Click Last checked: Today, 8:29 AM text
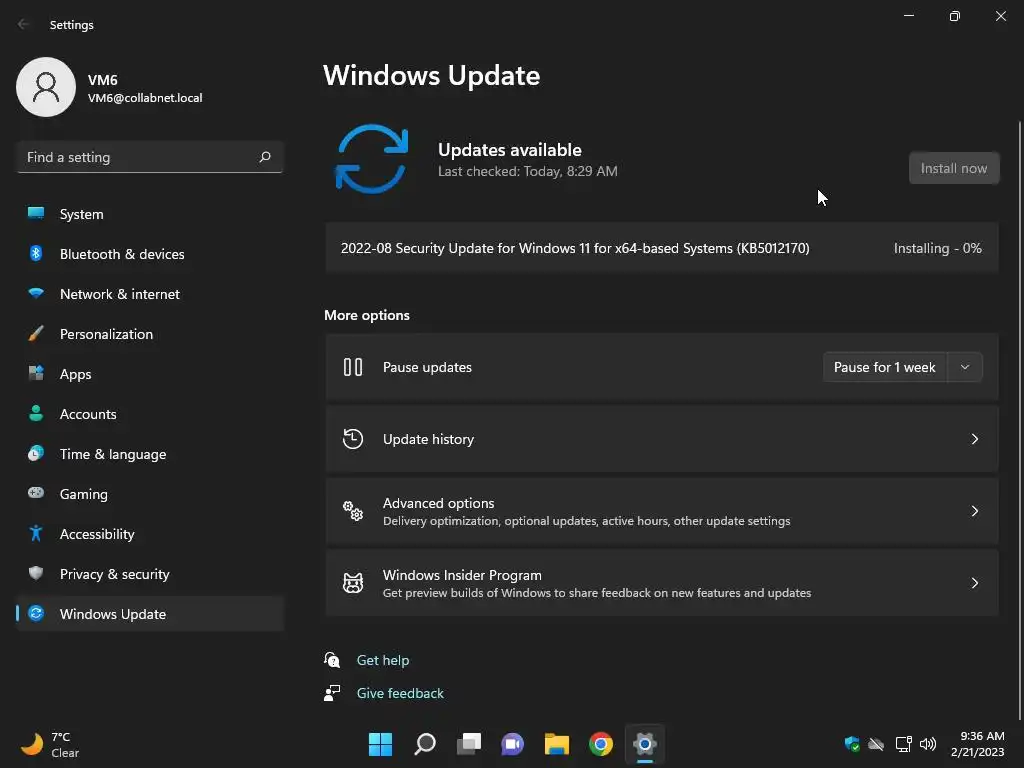Image resolution: width=1024 pixels, height=768 pixels. coord(528,171)
